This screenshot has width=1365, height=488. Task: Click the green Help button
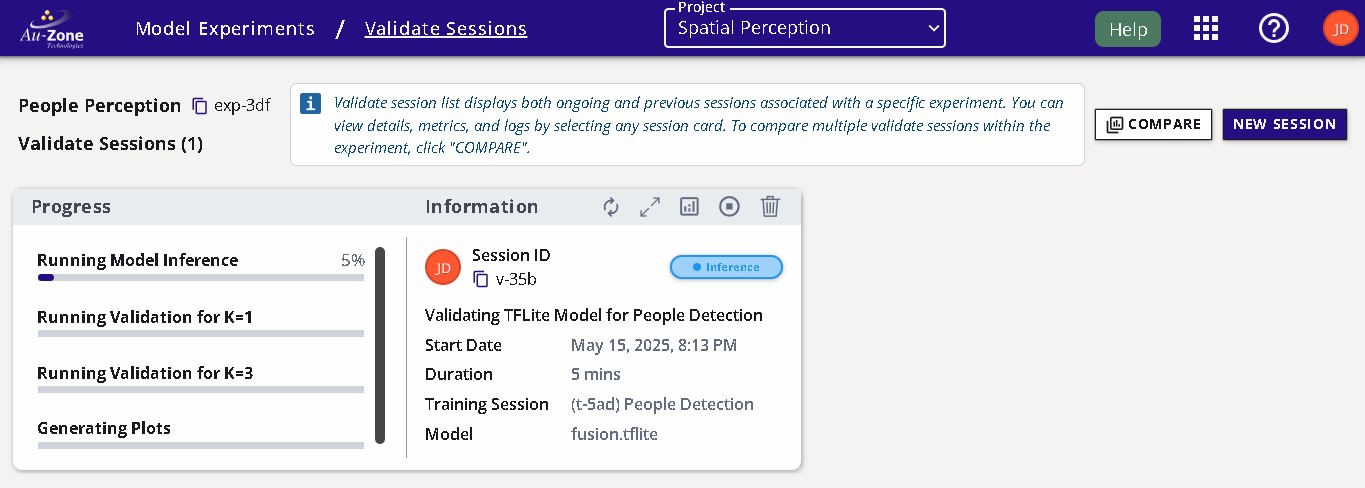click(x=1128, y=29)
